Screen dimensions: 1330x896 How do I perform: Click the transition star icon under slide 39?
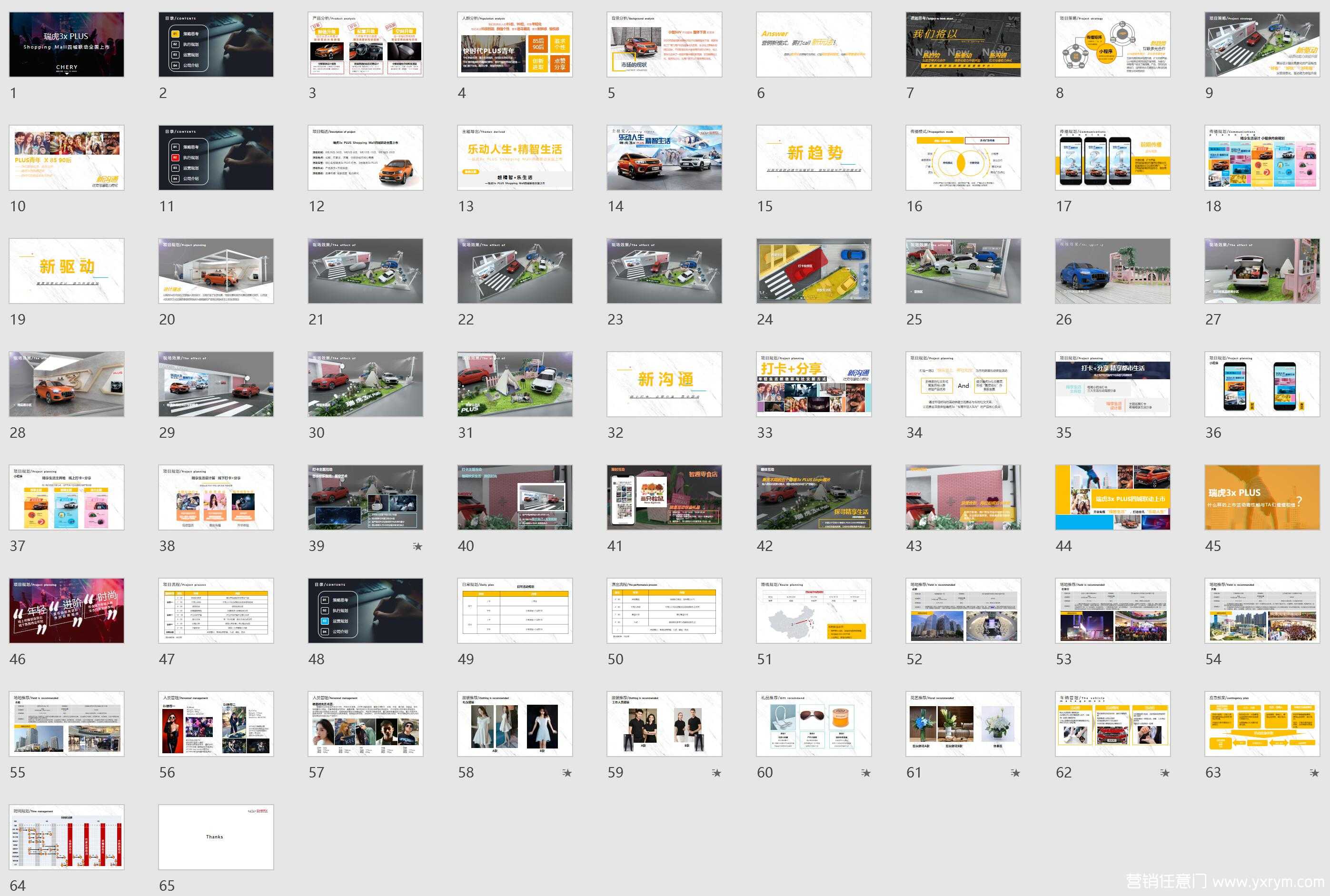[x=418, y=546]
